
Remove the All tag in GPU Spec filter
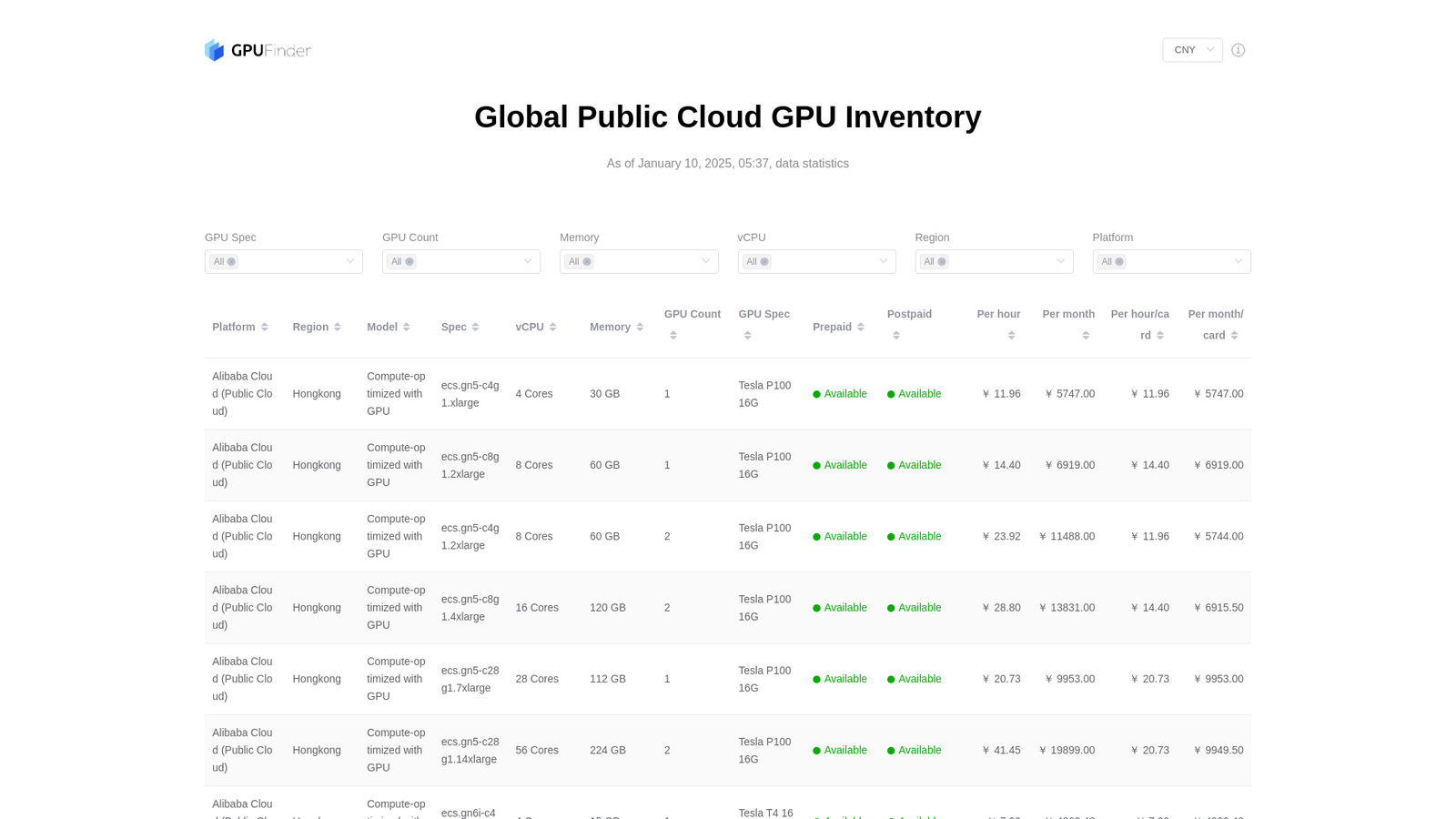(x=231, y=262)
